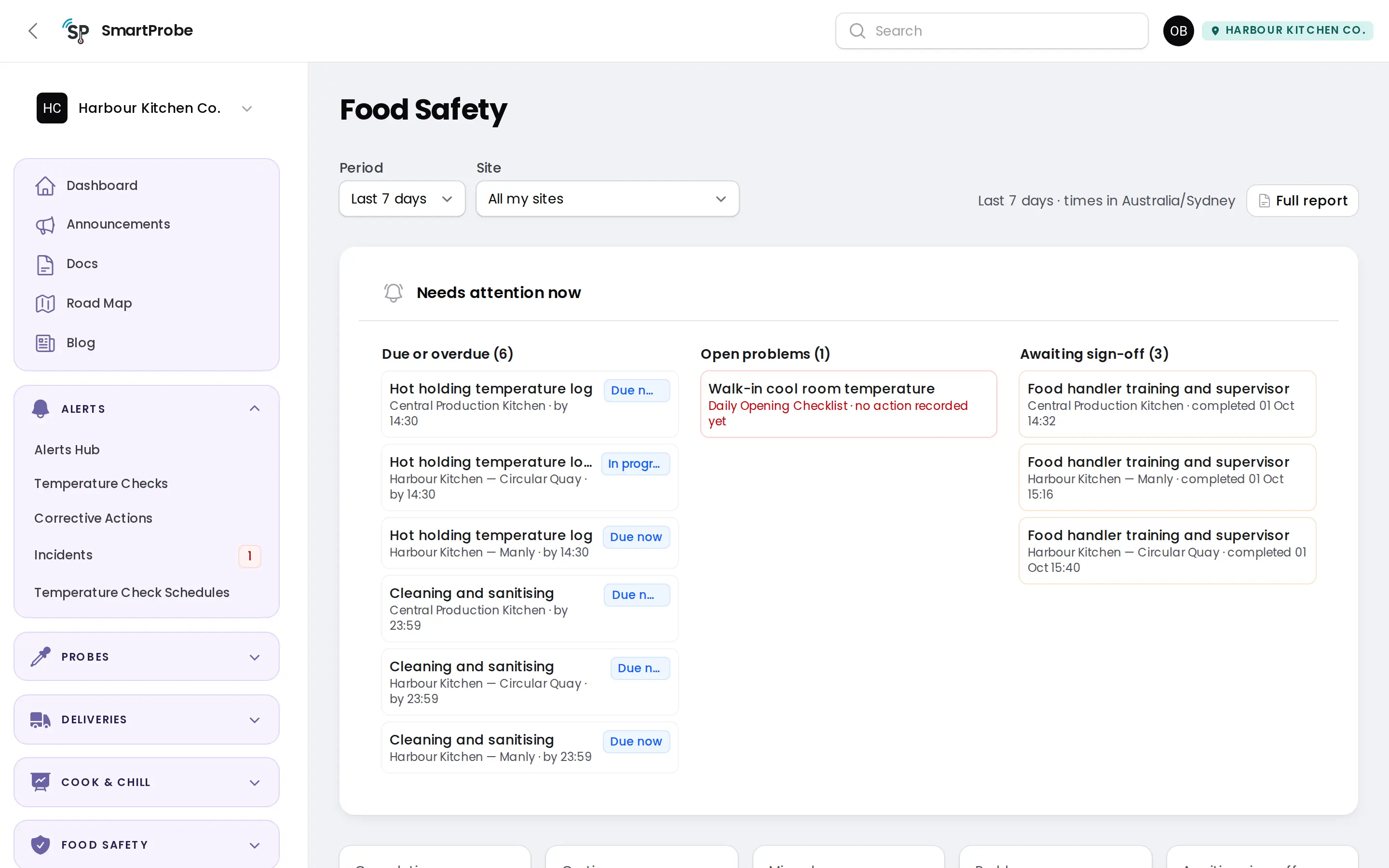Open Cleaning and sanitising for Manly
Screen dimensions: 1389x868
pyautogui.click(x=530, y=747)
